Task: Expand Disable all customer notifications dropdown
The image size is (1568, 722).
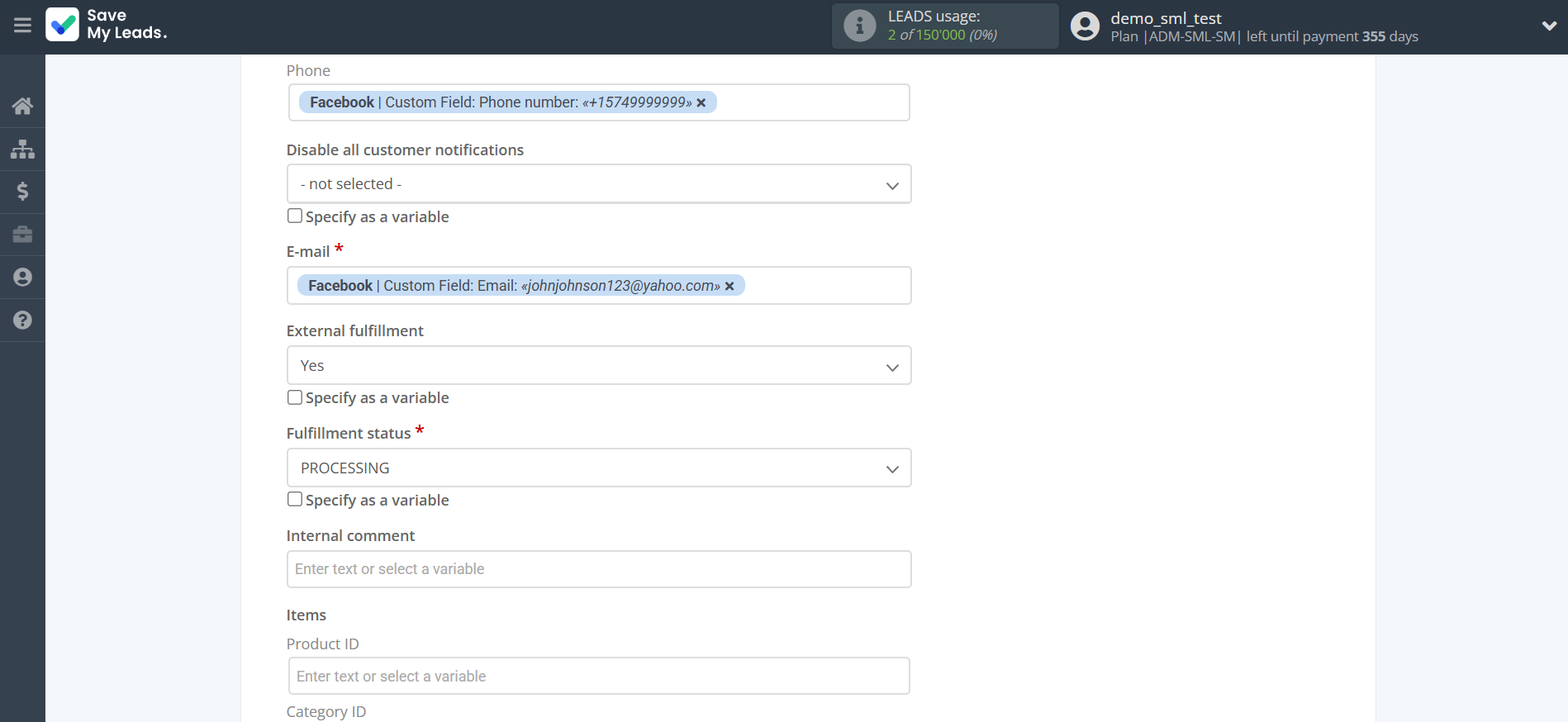Action: [x=598, y=184]
